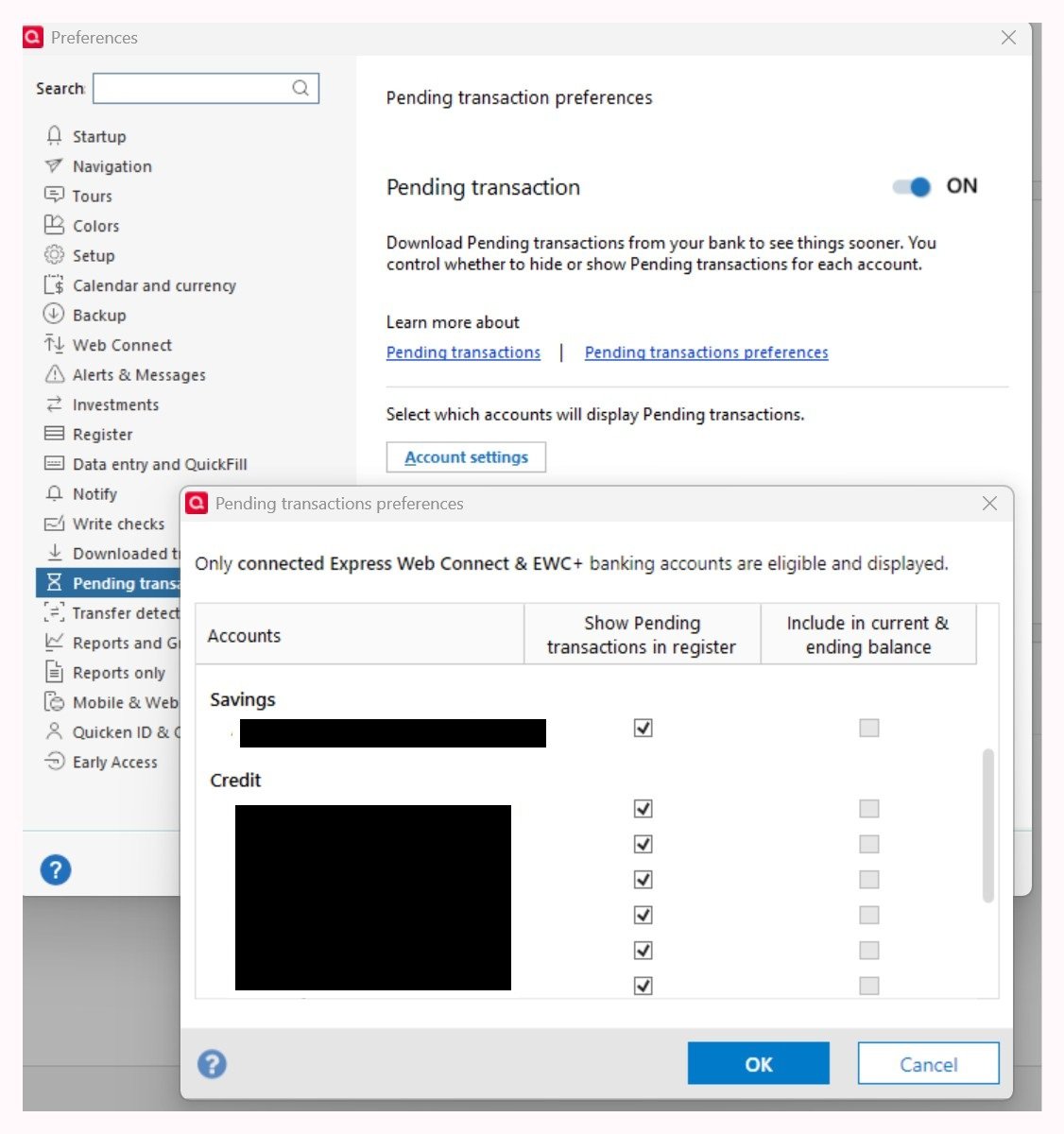The width and height of the screenshot is (1064, 1134).
Task: Click the accounts list vertical scrollbar
Action: pyautogui.click(x=988, y=826)
